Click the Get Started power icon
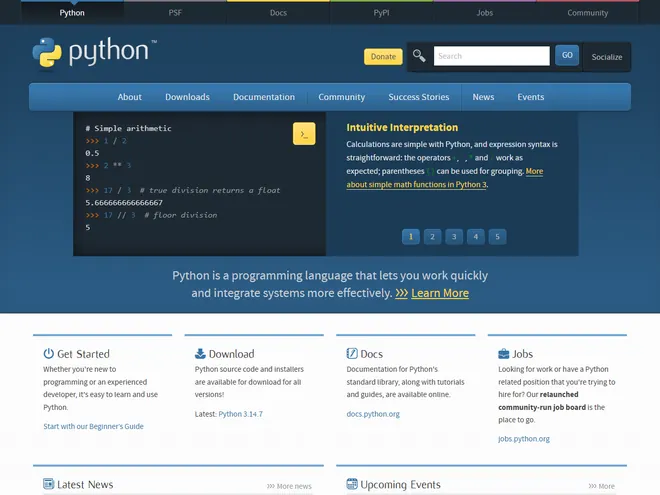660x495 pixels. (48, 354)
